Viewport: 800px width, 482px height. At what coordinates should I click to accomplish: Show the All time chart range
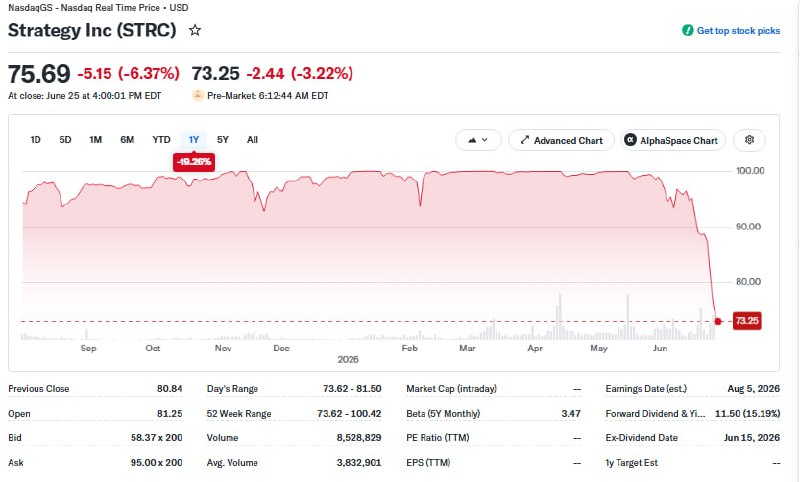tap(253, 140)
